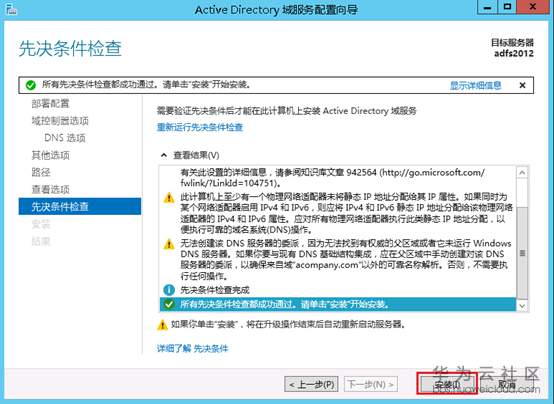Click the static IP address warning text
Viewport: 554px width, 404px height.
coord(346,213)
